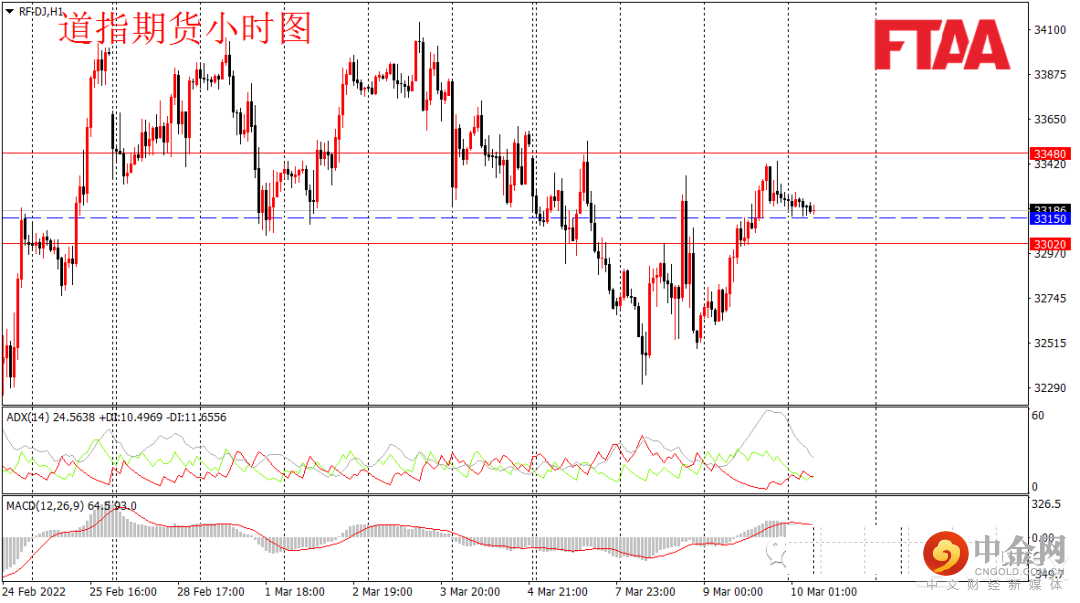Pick the 32515 price scale value
The image size is (1080, 603).
(1050, 343)
